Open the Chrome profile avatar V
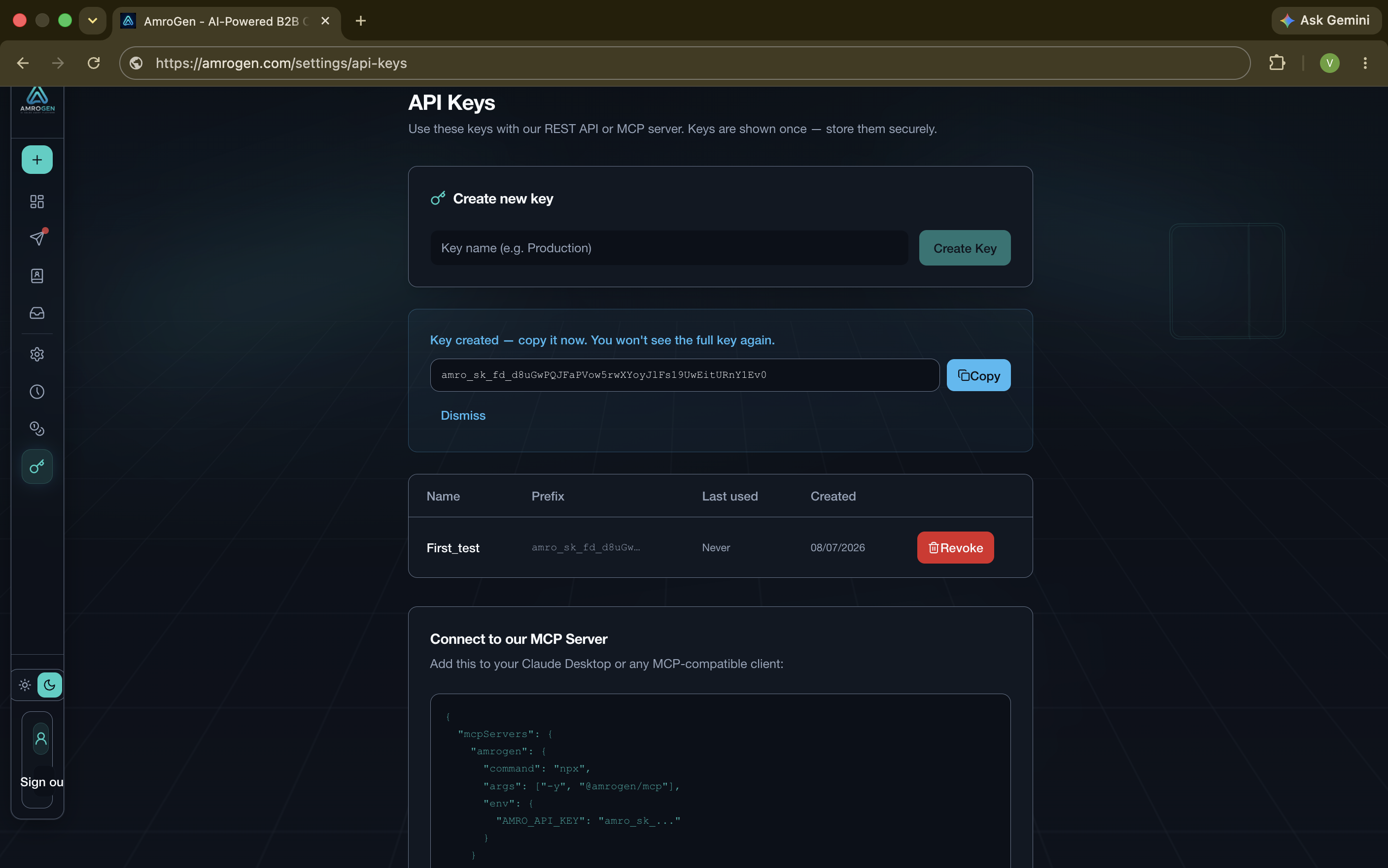The width and height of the screenshot is (1388, 868). 1329,63
